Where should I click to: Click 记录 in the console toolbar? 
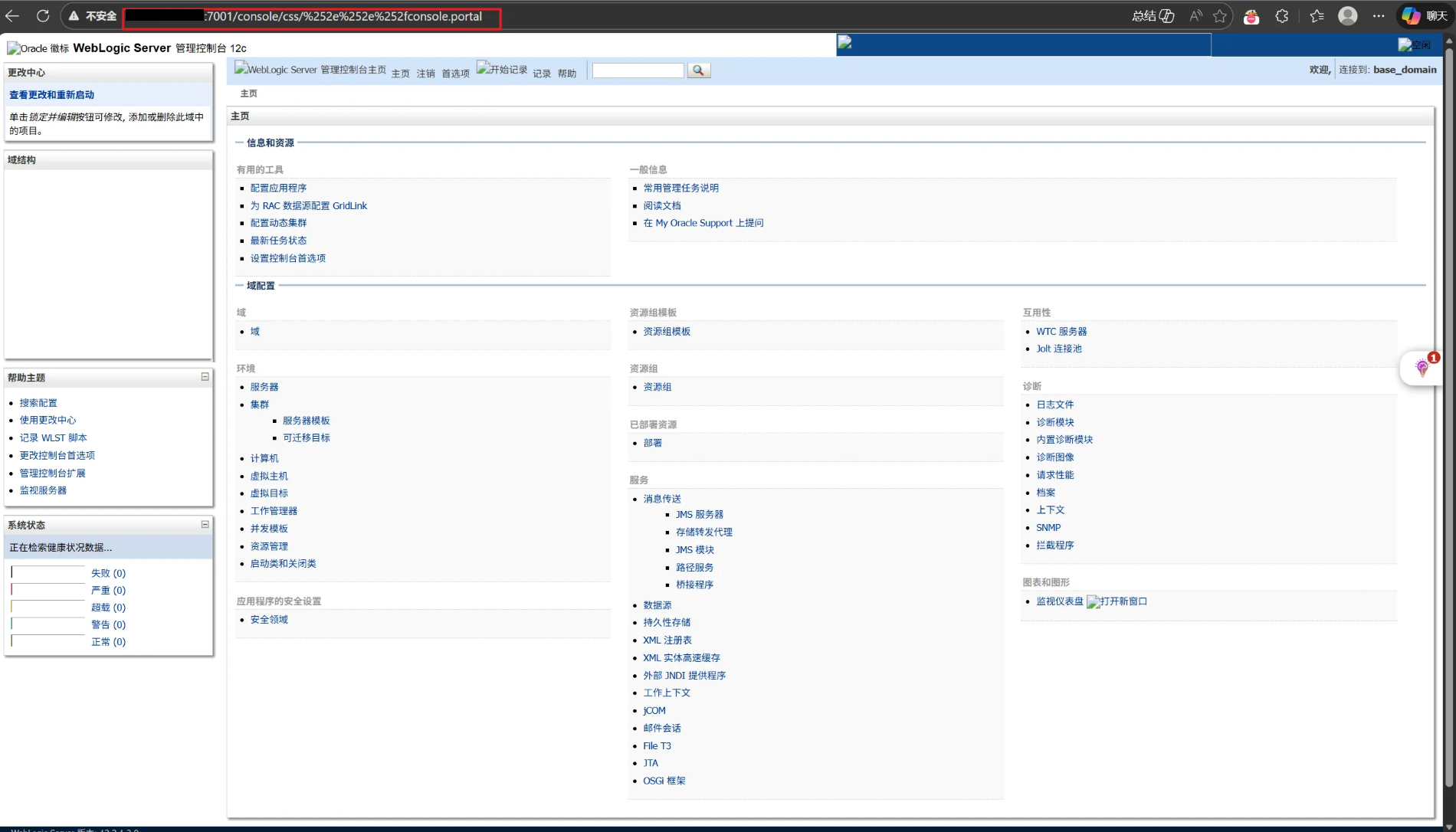(x=542, y=74)
